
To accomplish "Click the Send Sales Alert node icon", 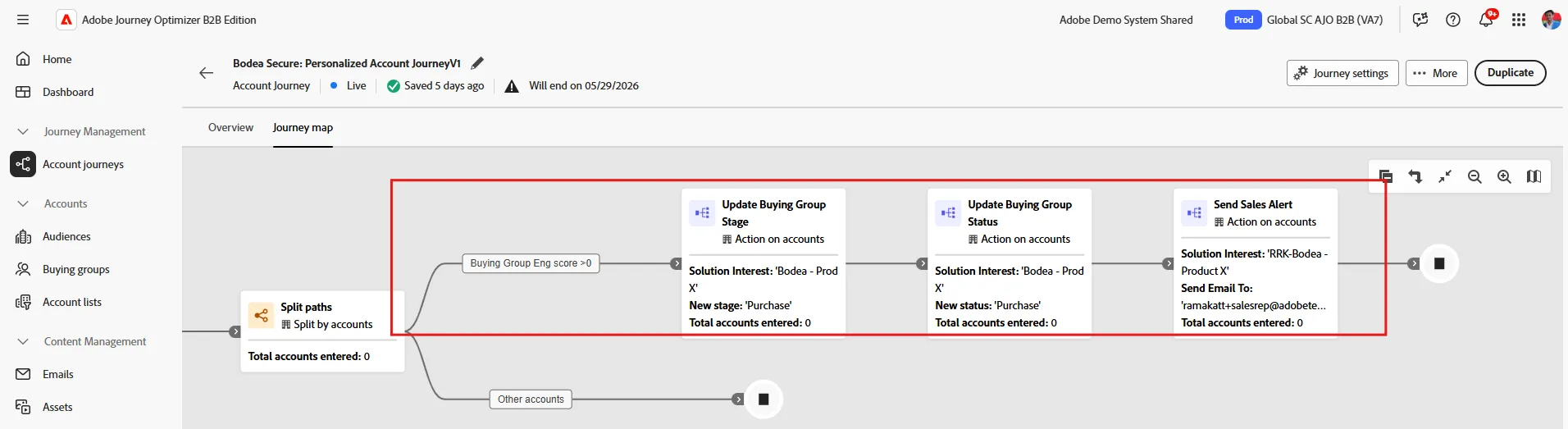I will [1194, 212].
